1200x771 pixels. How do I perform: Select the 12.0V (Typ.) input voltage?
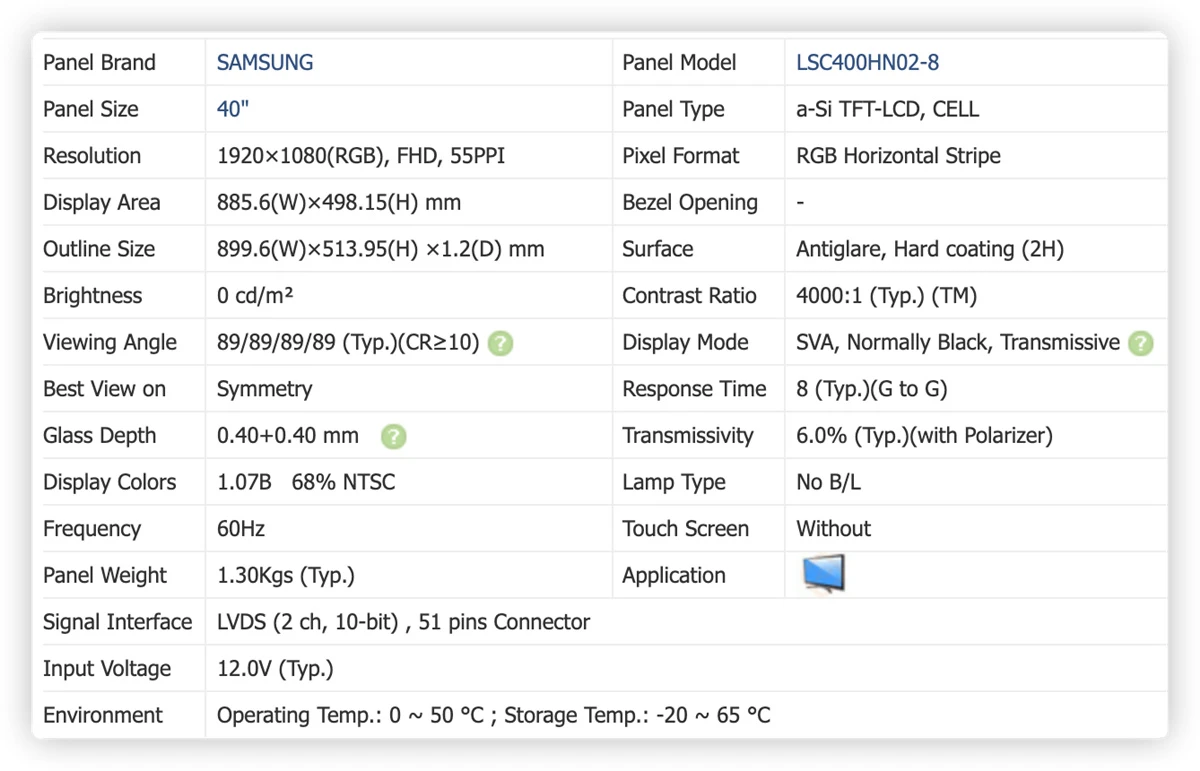tap(275, 669)
